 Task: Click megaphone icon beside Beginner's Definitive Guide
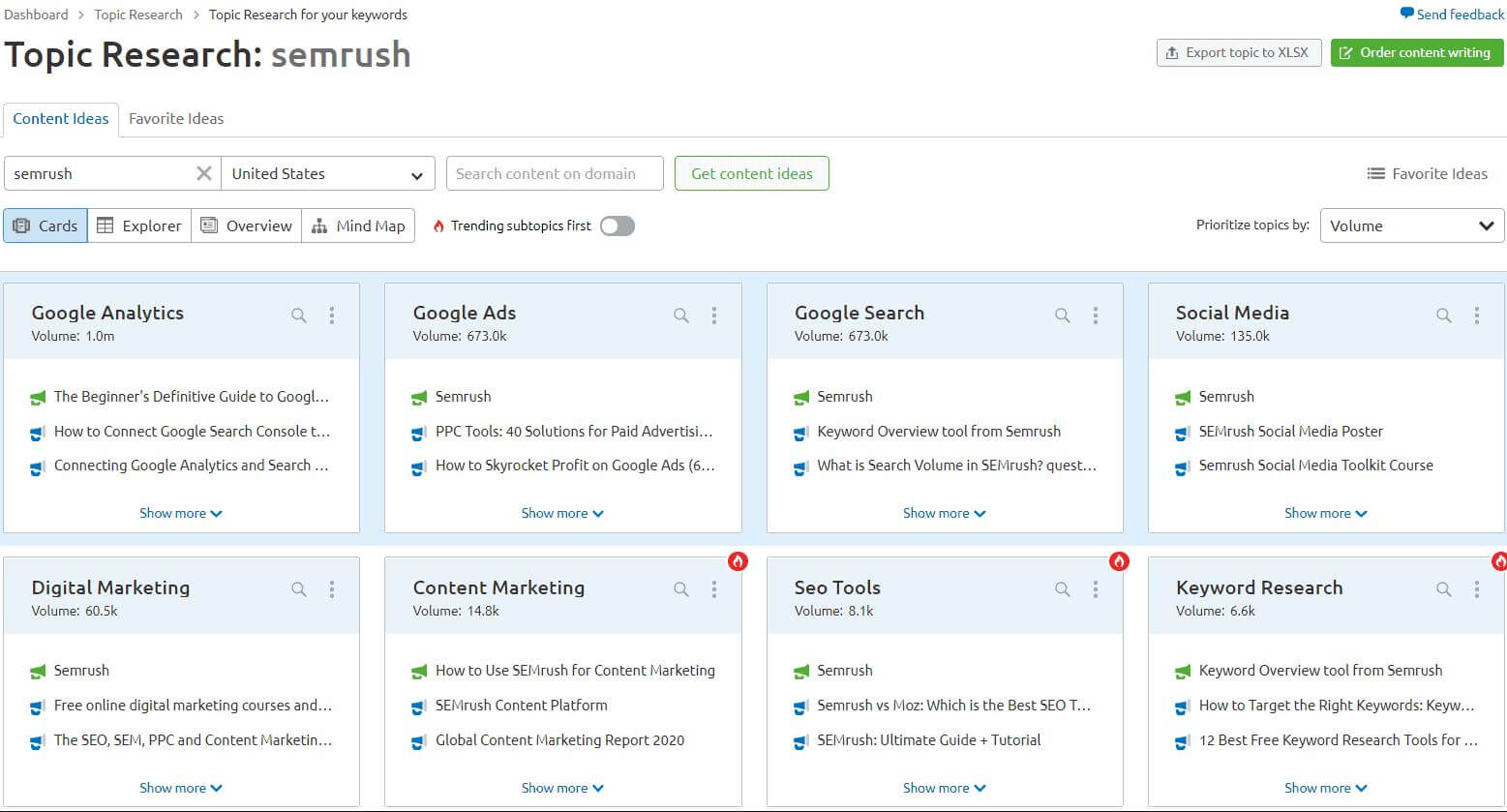[38, 397]
